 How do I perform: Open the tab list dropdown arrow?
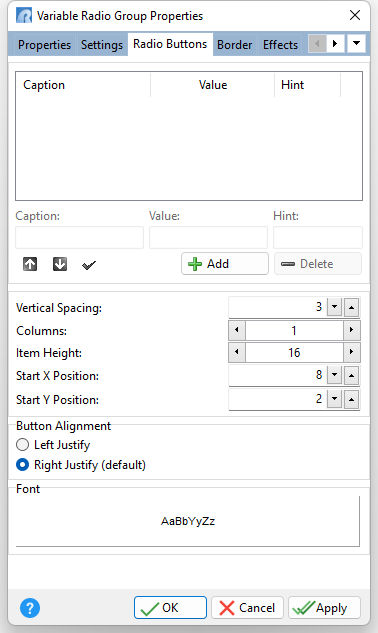(x=356, y=43)
